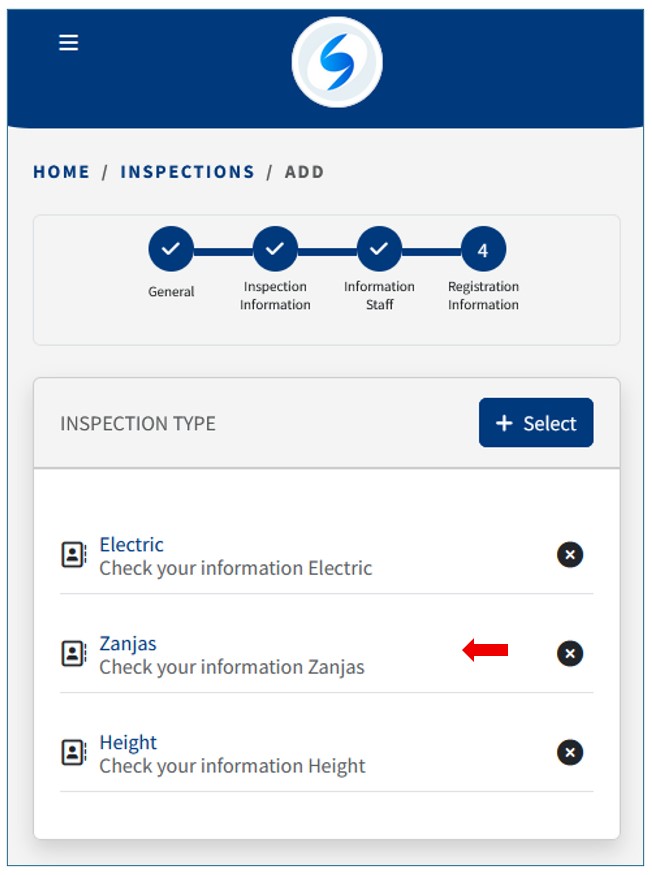Click the circular app logo
652x875 pixels.
337,62
